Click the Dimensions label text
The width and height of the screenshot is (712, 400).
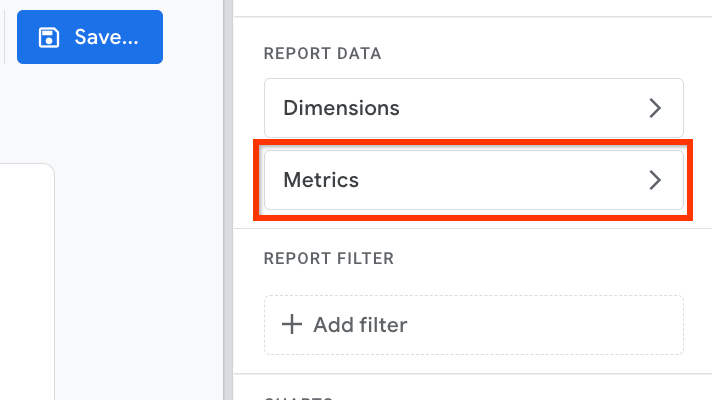[341, 108]
